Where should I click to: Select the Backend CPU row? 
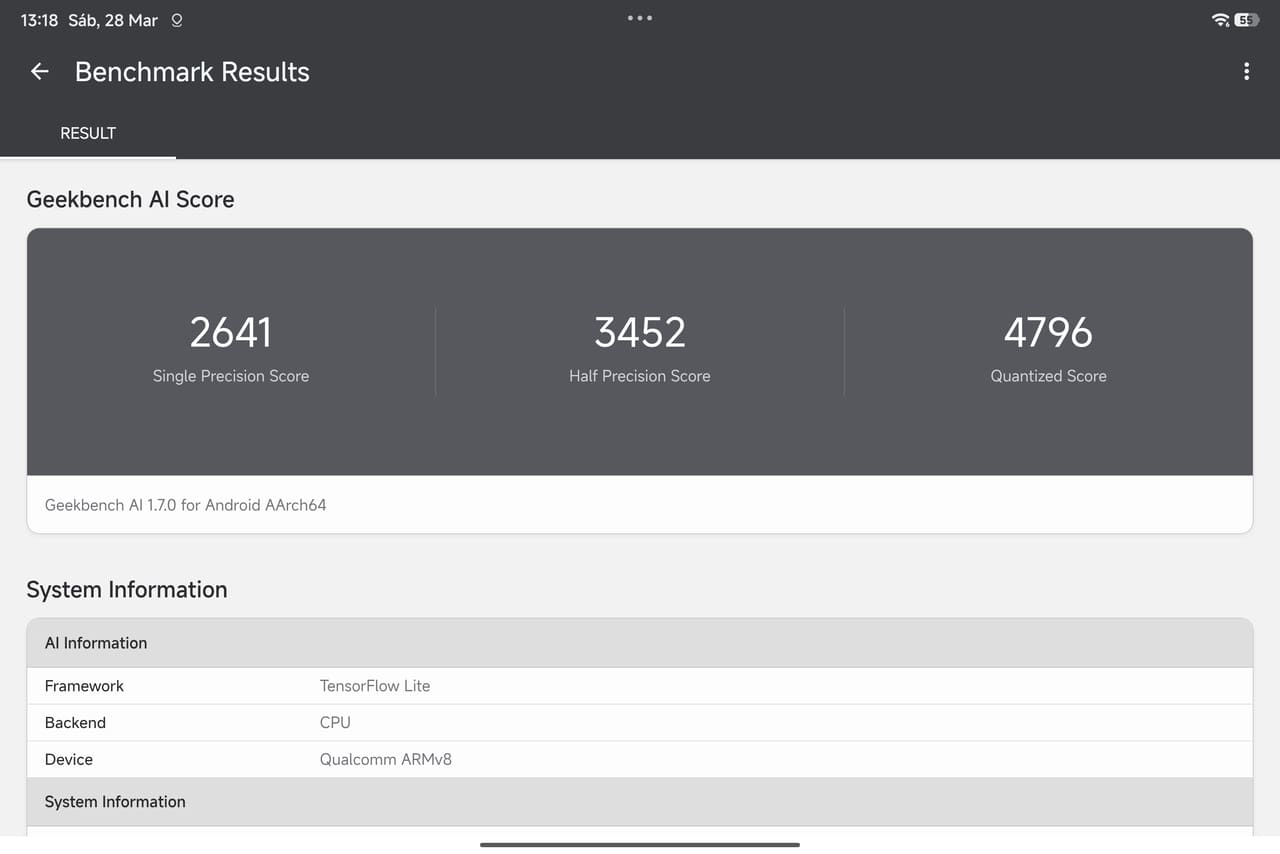[640, 723]
